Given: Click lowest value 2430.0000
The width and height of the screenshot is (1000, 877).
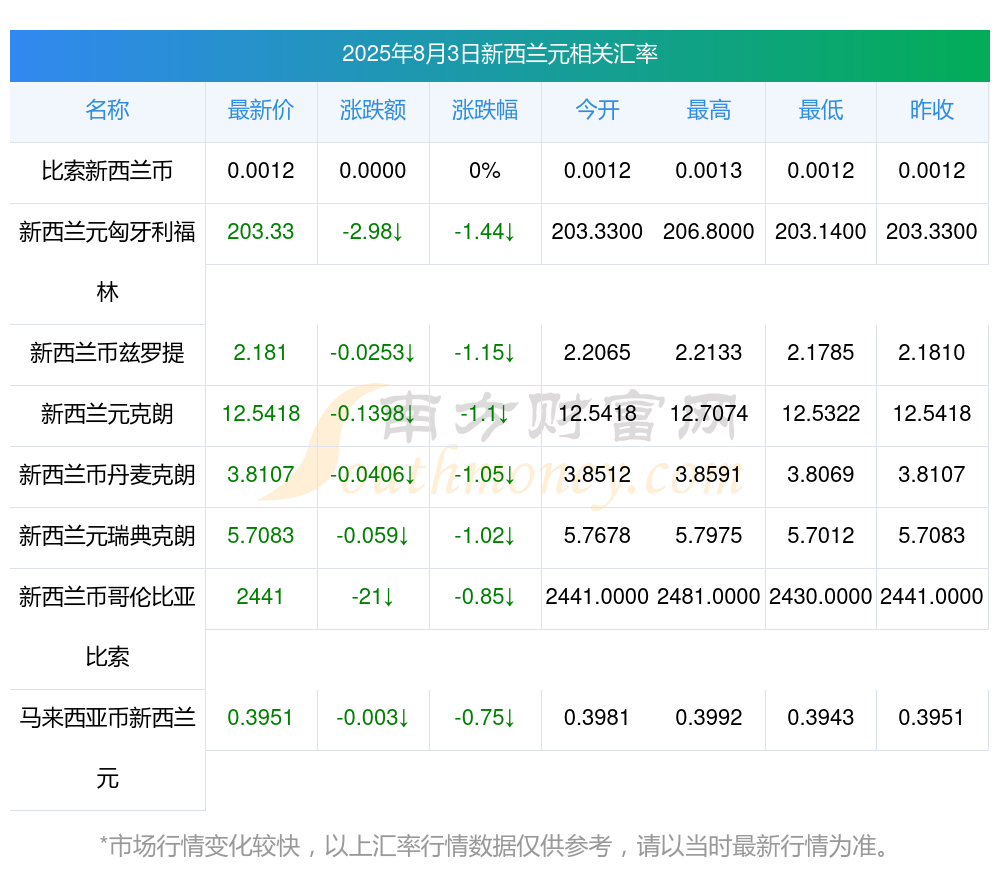Looking at the screenshot, I should (x=821, y=596).
